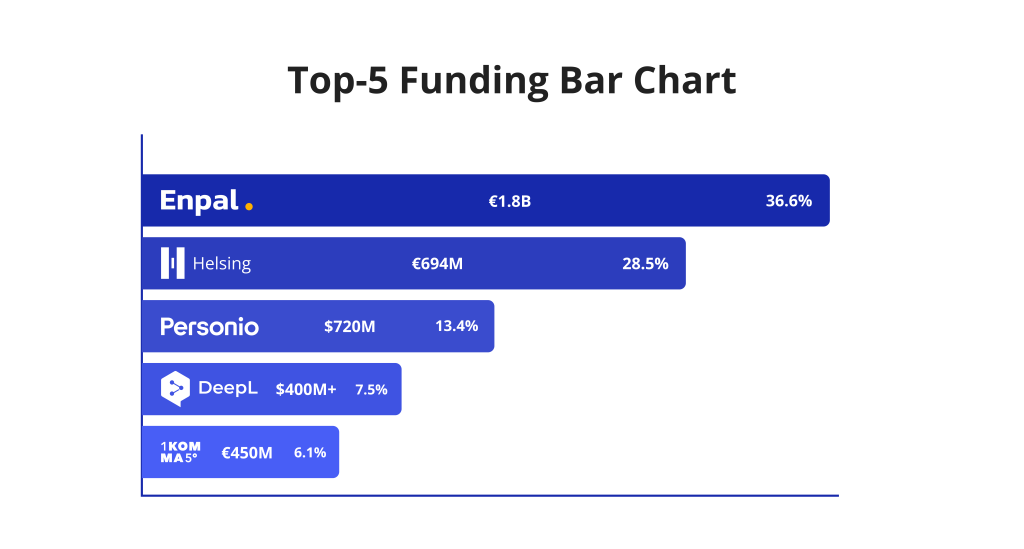1024x549 pixels.
Task: Click the €1.8B funding value
Action: (509, 201)
